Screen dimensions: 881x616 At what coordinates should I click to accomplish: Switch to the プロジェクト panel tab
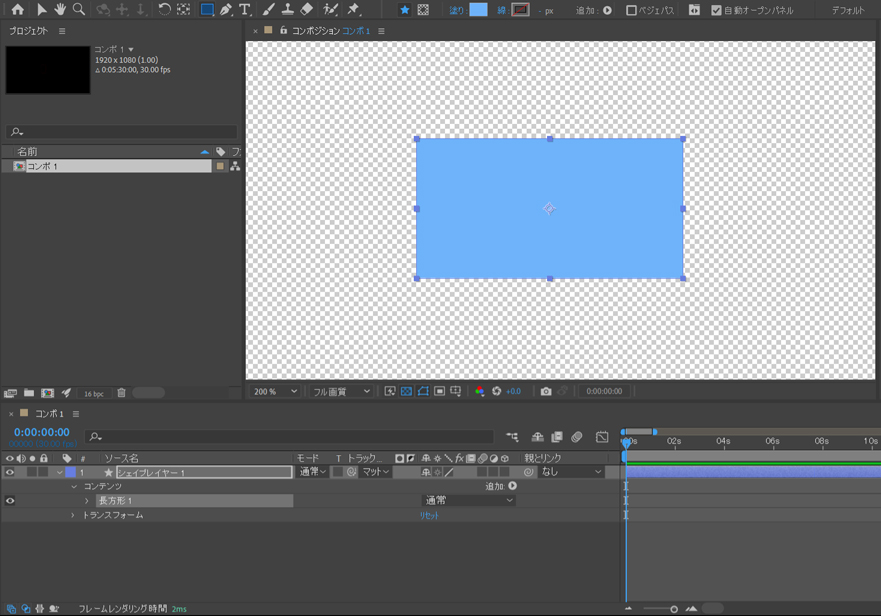(28, 31)
